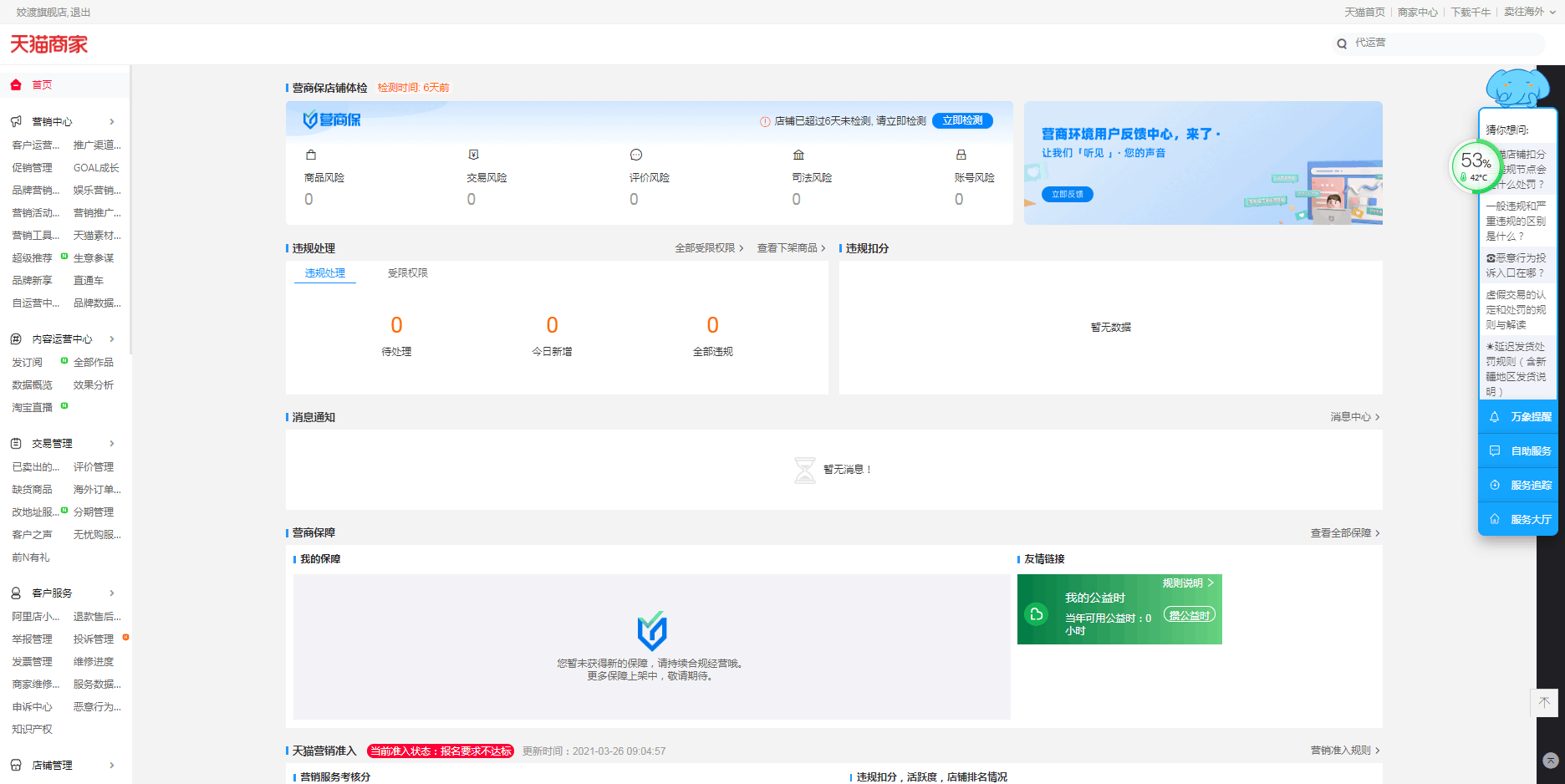Image resolution: width=1565 pixels, height=784 pixels.
Task: Click the 营商环境用户反馈中心 banner
Action: point(1203,163)
